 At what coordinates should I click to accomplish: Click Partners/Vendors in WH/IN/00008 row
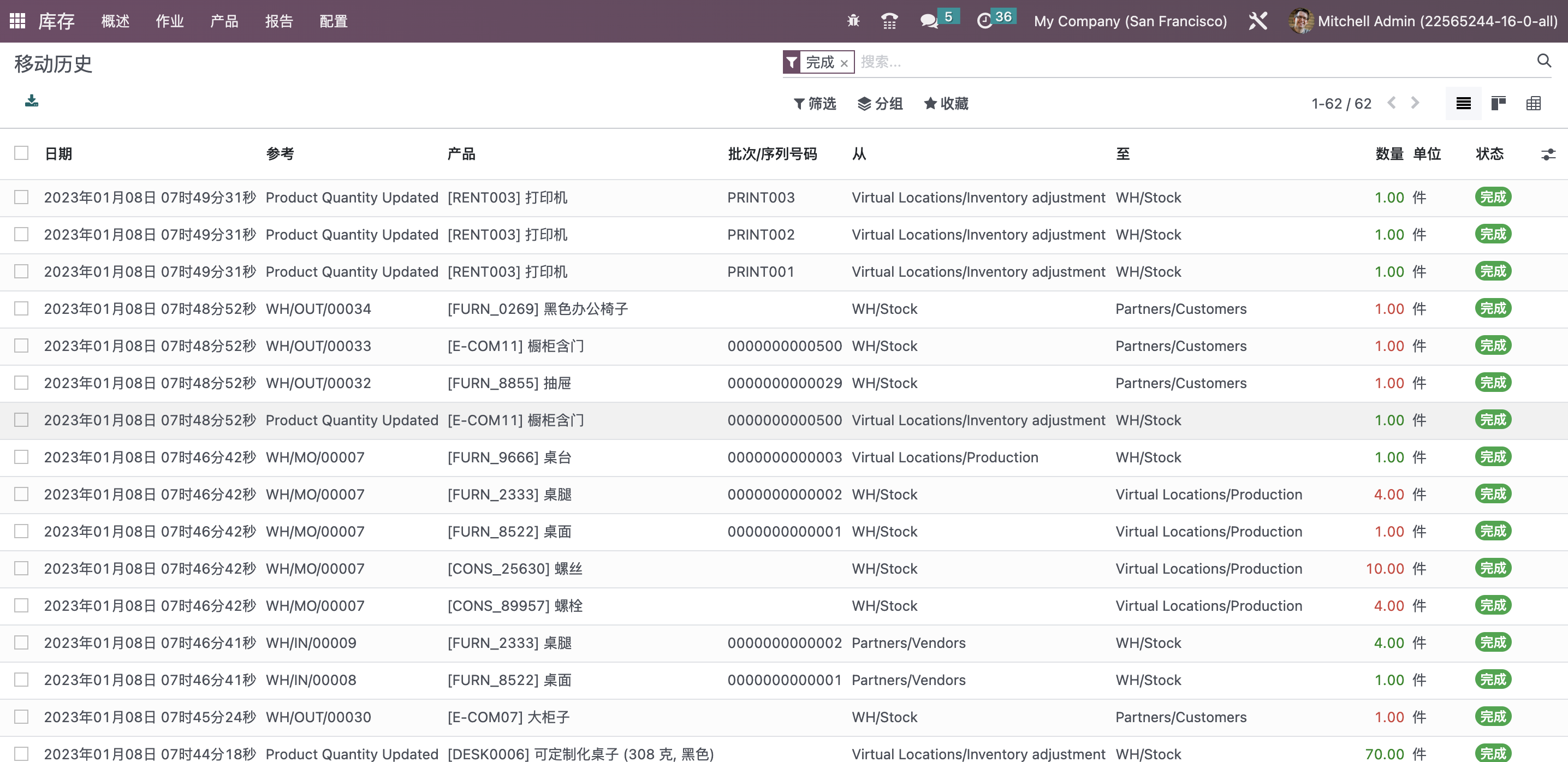pos(908,680)
